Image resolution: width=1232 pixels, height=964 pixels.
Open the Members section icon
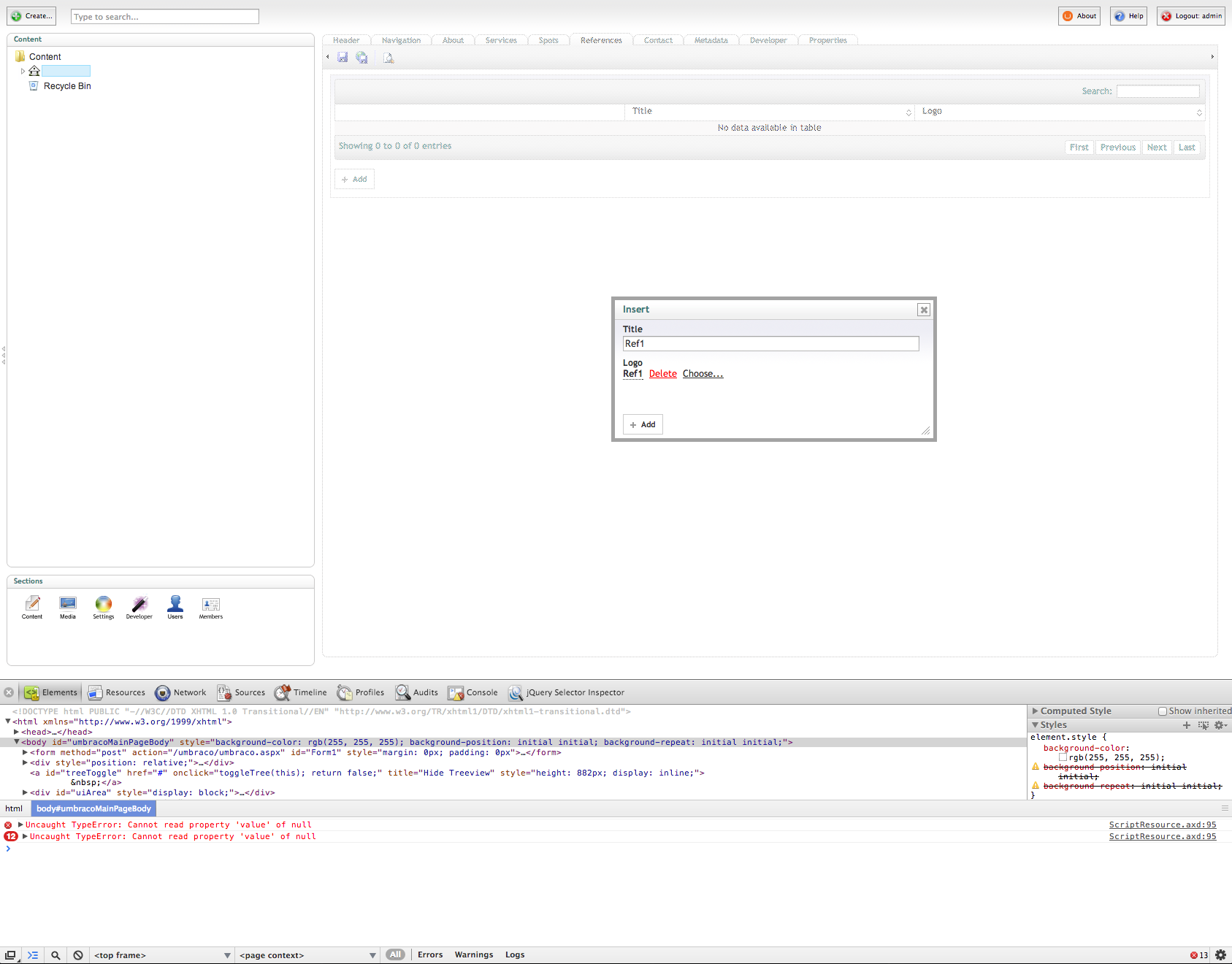tap(211, 607)
